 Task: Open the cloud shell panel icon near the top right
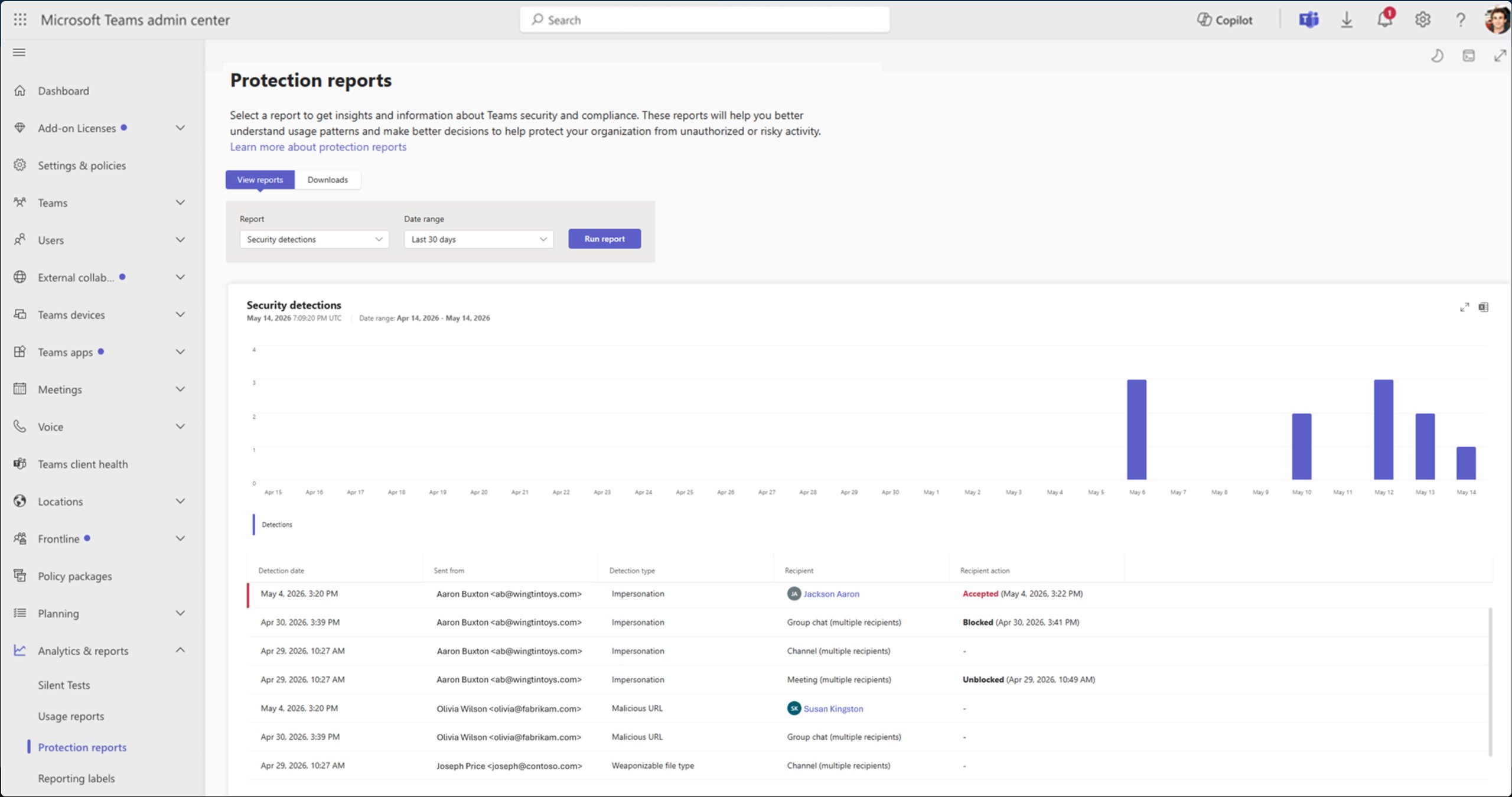1469,56
